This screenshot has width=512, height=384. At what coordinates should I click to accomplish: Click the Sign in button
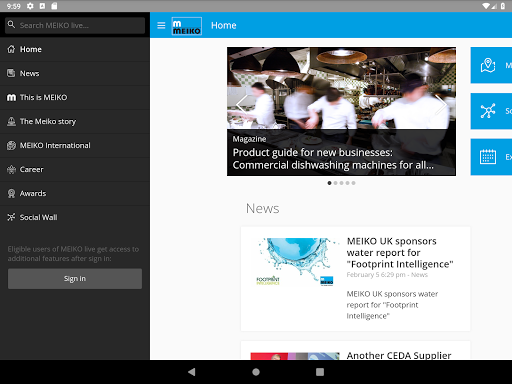pyautogui.click(x=75, y=279)
